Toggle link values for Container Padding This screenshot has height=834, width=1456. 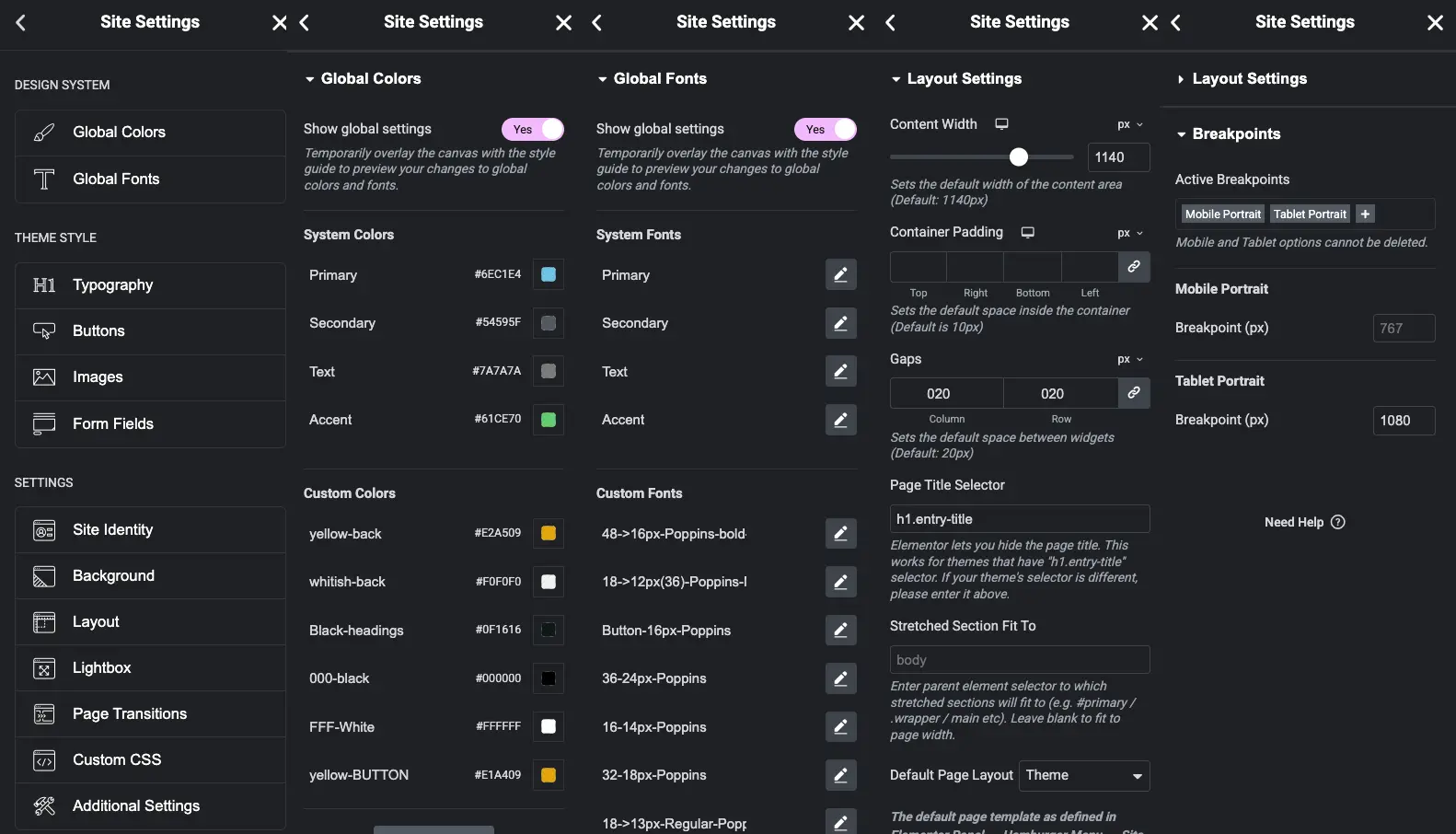1134,266
